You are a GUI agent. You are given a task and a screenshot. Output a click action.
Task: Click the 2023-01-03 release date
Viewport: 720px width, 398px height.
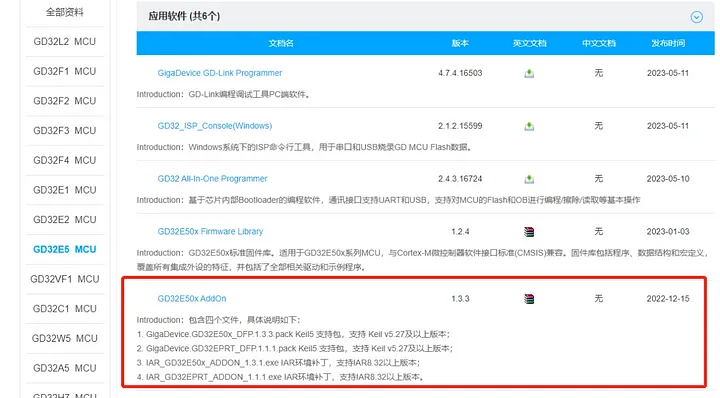(x=668, y=231)
